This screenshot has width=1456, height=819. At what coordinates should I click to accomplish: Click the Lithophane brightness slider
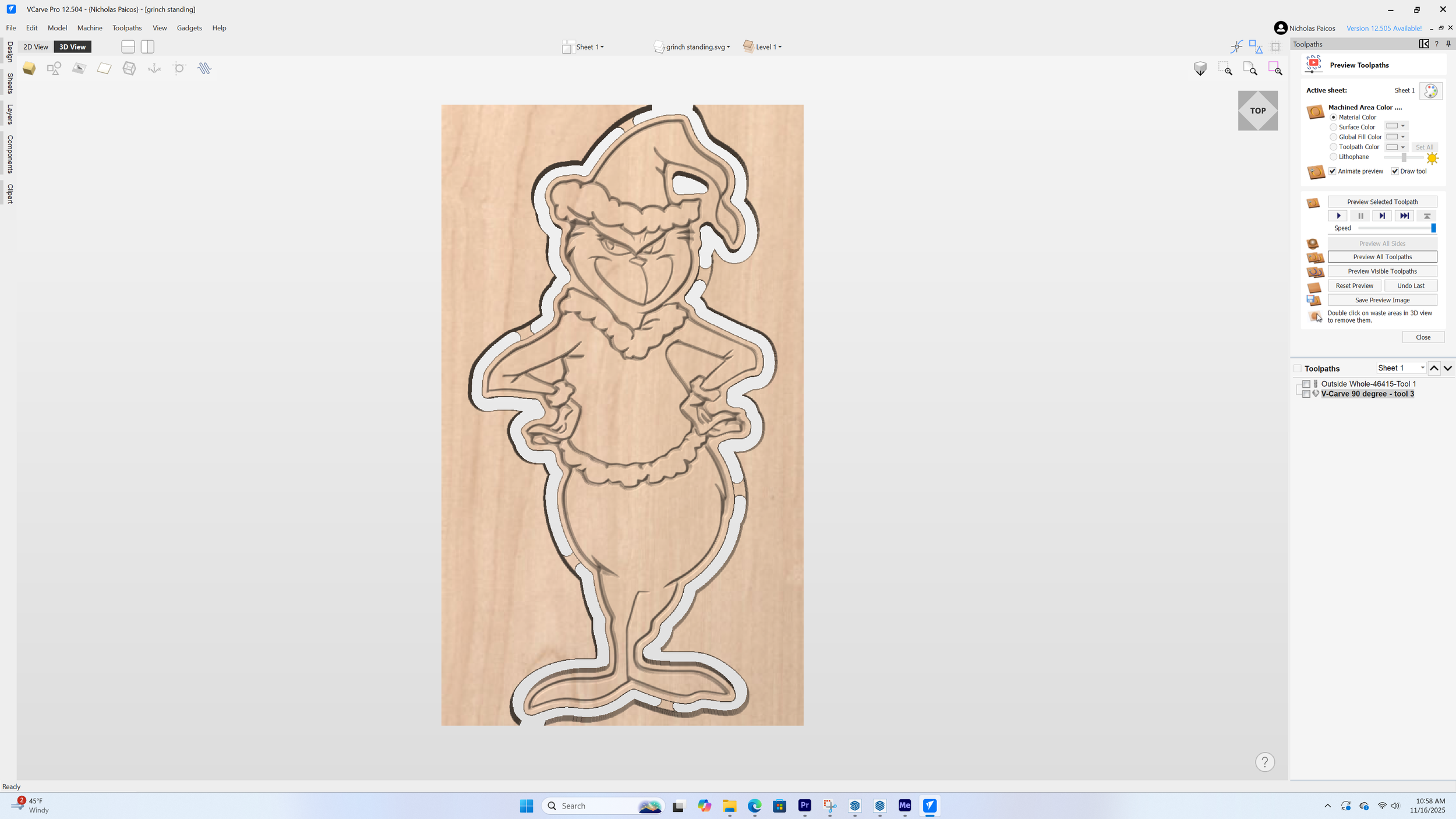(1403, 158)
